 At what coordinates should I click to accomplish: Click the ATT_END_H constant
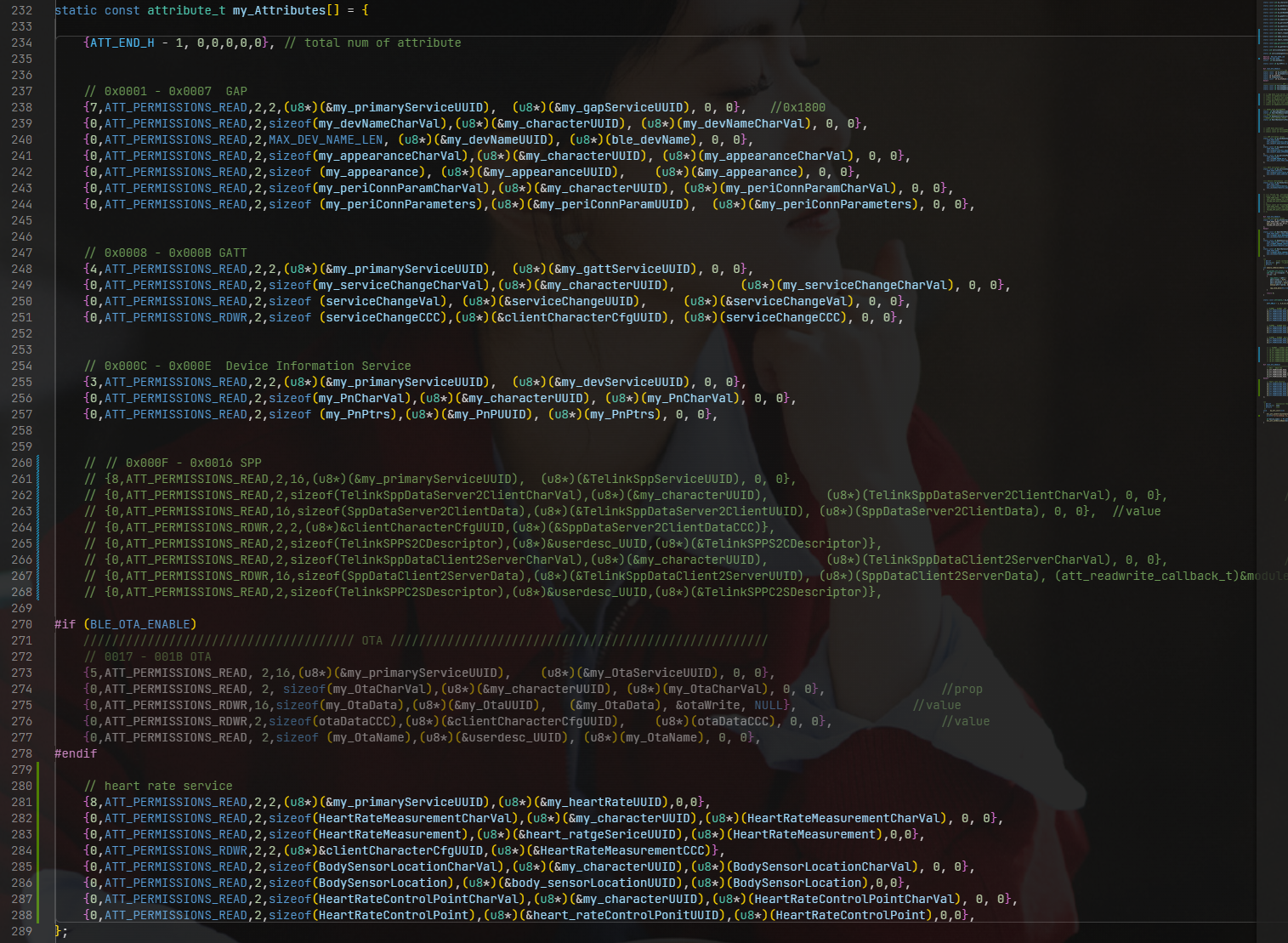(x=122, y=43)
